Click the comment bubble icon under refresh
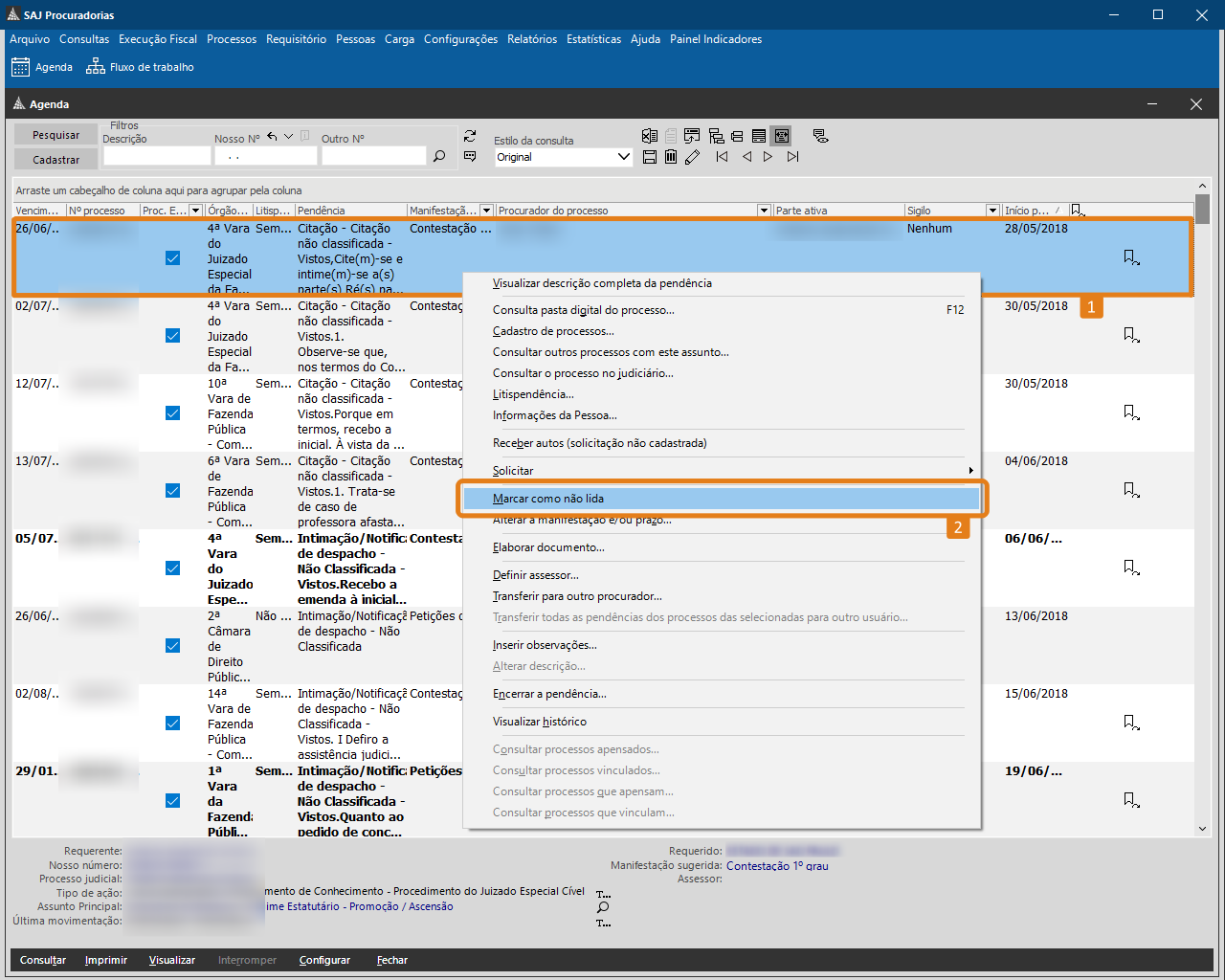Viewport: 1225px width, 980px height. click(x=470, y=156)
